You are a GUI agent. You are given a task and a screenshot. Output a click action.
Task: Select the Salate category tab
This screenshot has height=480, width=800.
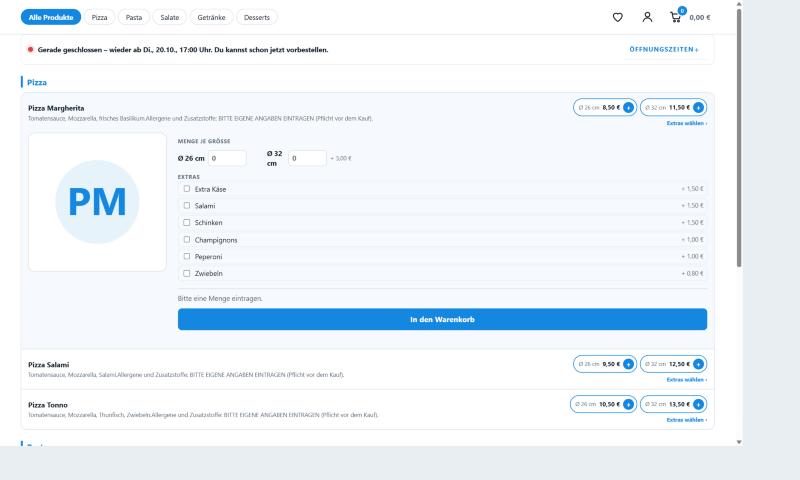coord(170,17)
